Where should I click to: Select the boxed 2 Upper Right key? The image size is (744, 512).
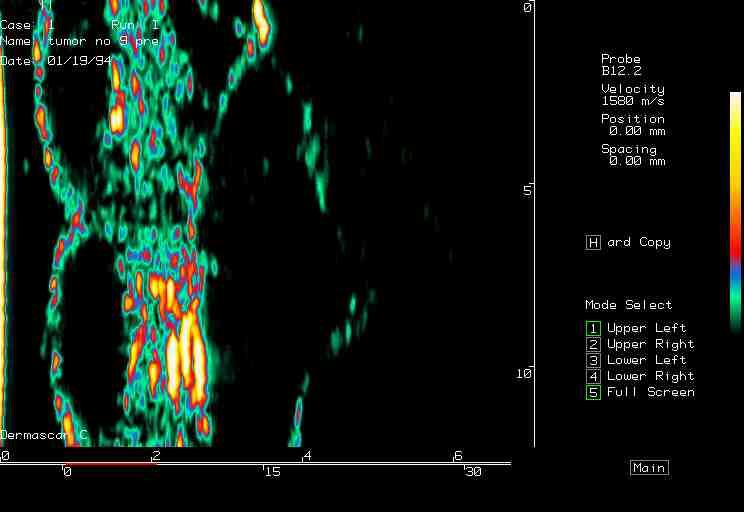click(x=593, y=344)
